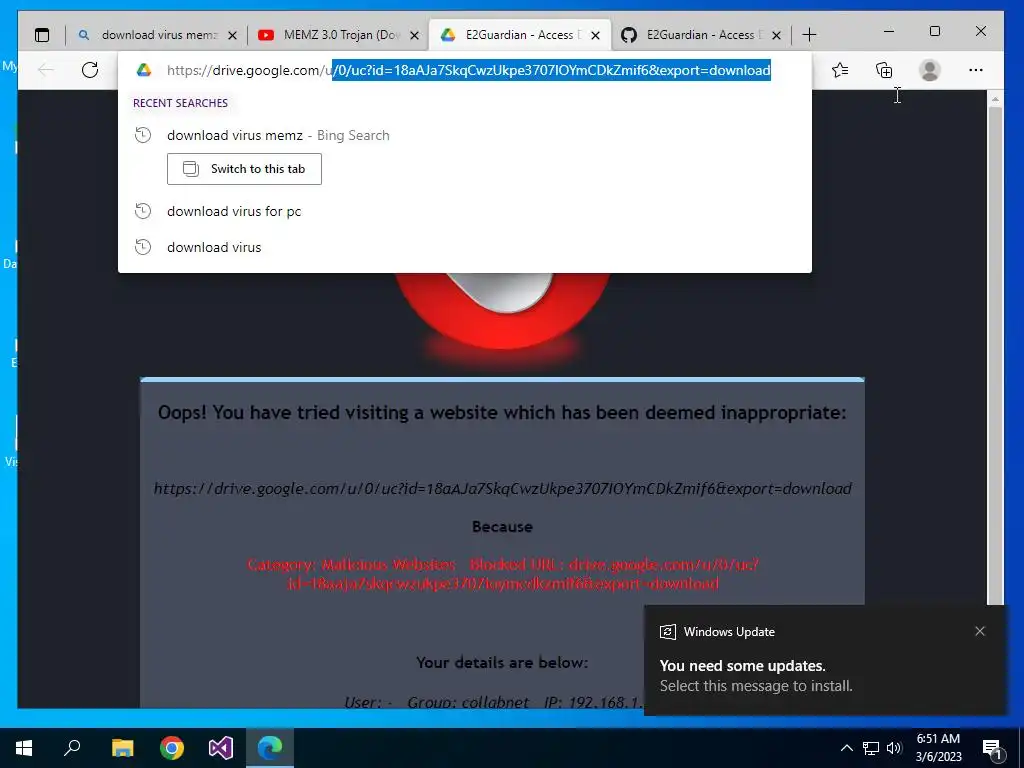The image size is (1024, 768).
Task: Click the scrollbar up arrow
Action: click(x=995, y=99)
